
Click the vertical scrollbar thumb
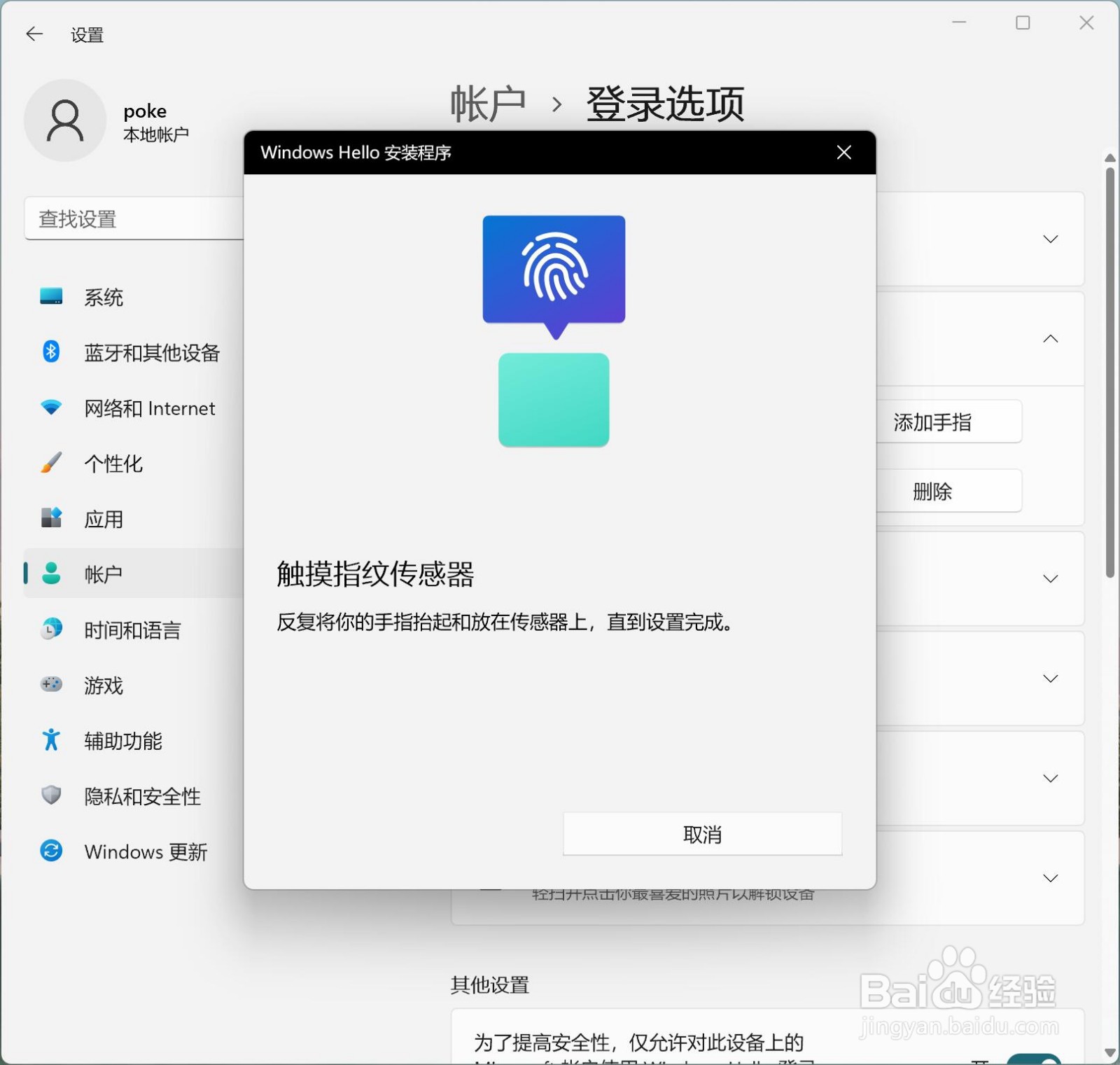click(x=1110, y=373)
